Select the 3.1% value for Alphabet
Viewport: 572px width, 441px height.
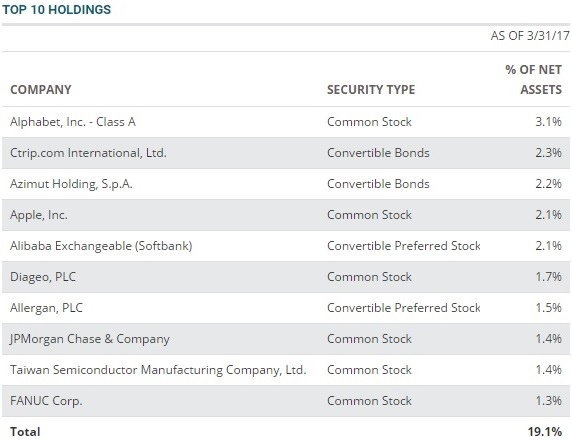point(549,122)
